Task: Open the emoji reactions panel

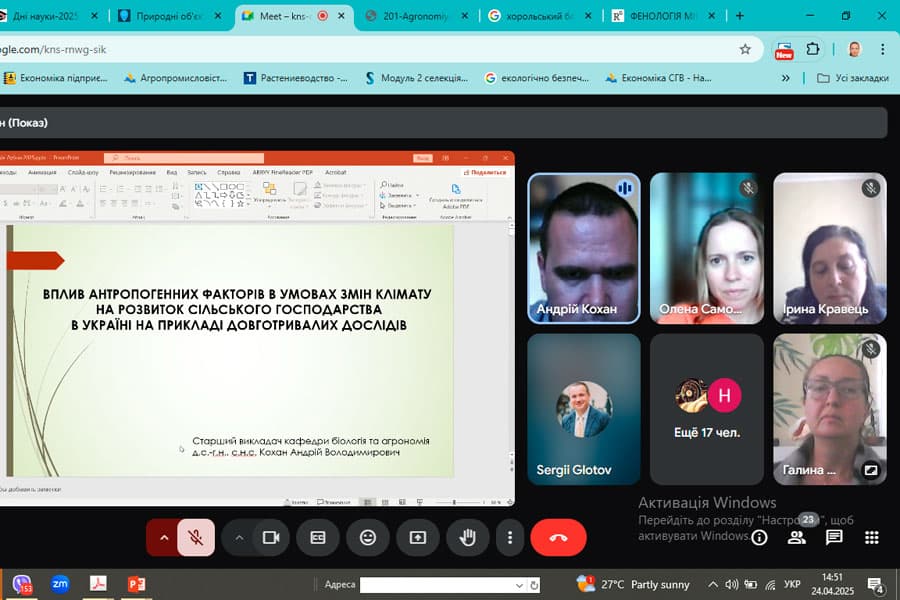Action: click(x=368, y=537)
